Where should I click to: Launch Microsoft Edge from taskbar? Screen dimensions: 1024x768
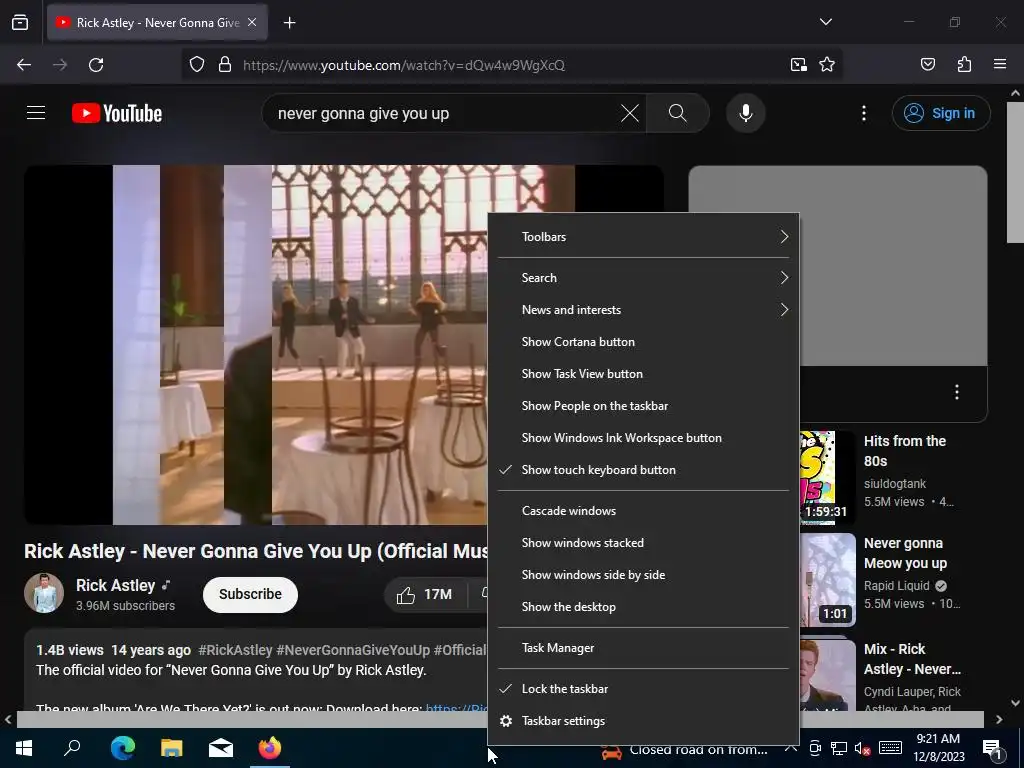pyautogui.click(x=122, y=748)
